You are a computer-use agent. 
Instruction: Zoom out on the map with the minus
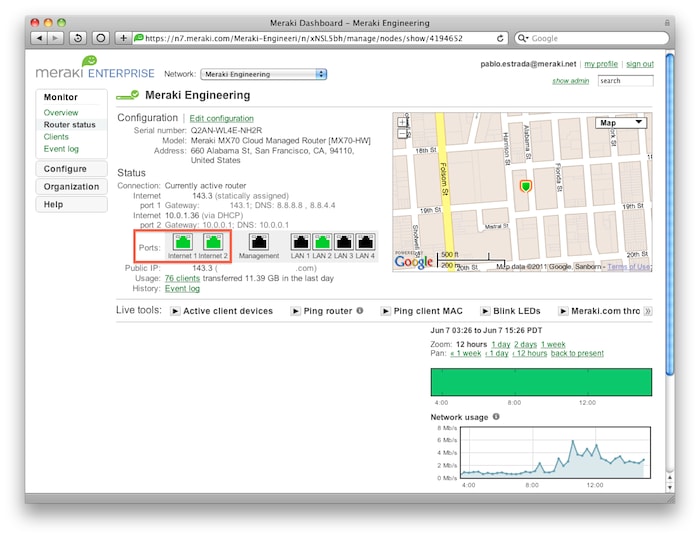pos(402,133)
